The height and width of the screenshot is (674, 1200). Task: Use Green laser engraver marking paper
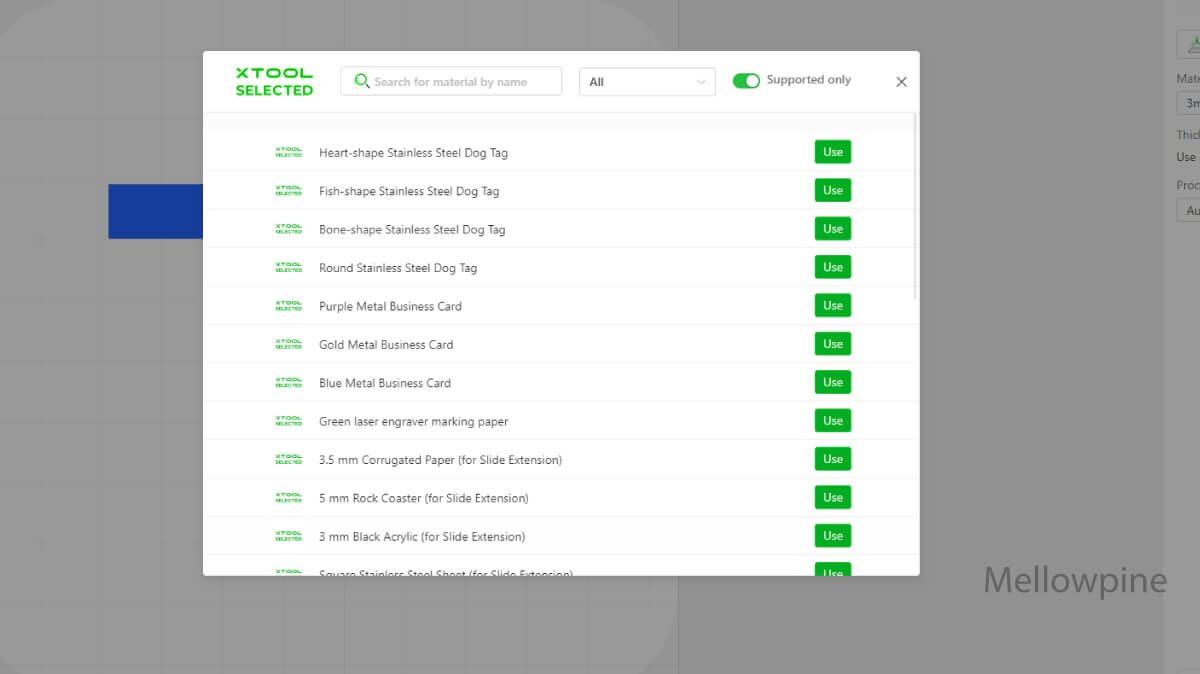coord(832,421)
